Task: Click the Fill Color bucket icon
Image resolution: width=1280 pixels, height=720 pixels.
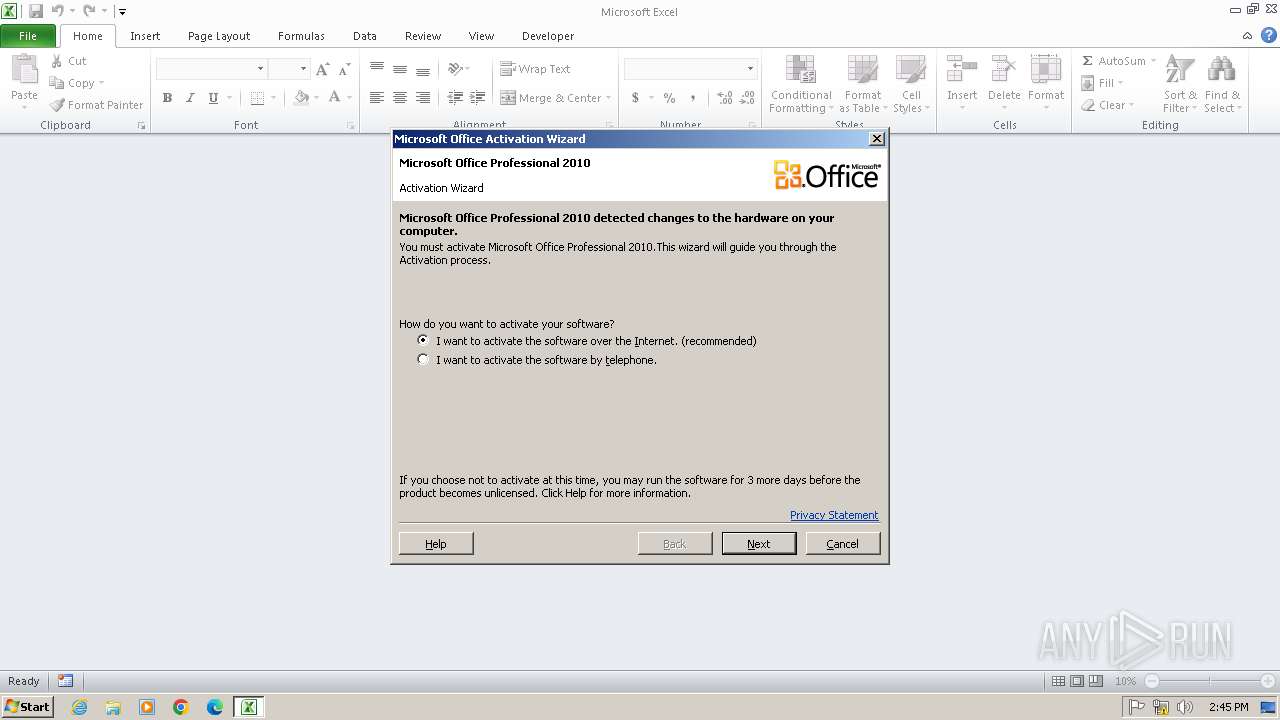Action: [301, 98]
